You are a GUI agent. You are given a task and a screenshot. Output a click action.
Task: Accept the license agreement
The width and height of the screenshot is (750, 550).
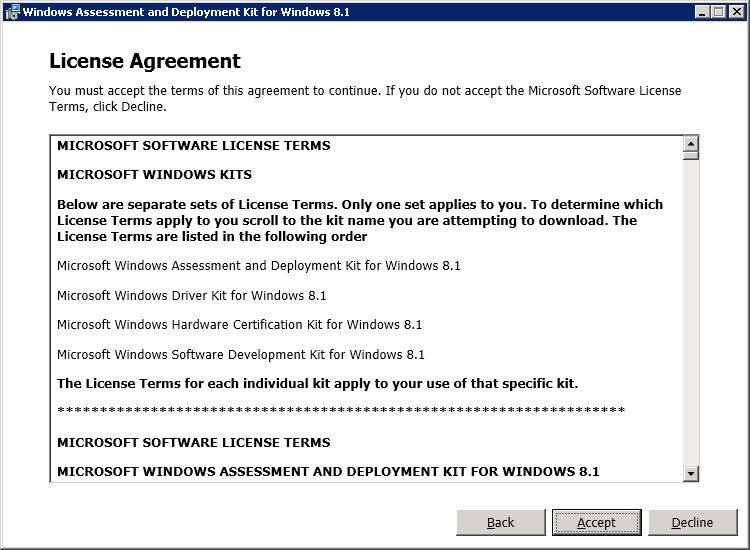pos(596,522)
